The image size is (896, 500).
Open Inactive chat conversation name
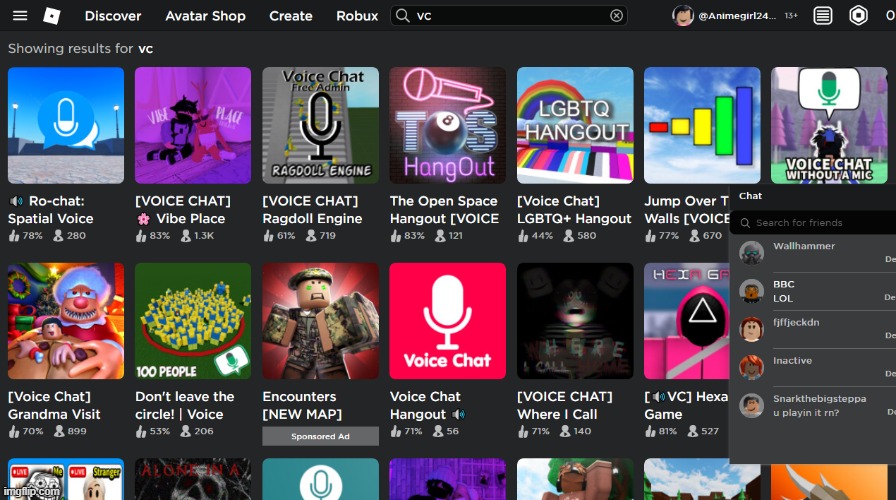click(792, 361)
